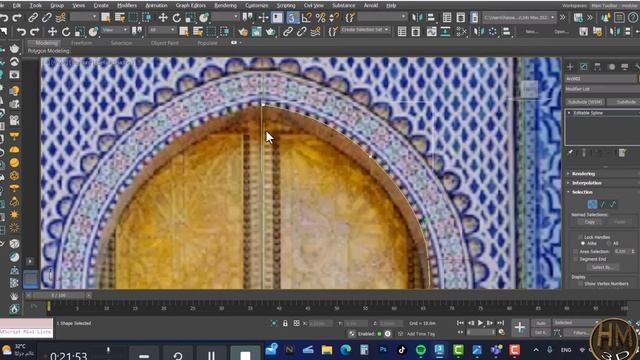640x360 pixels.
Task: Toggle Auto key mode
Action: [x=541, y=323]
